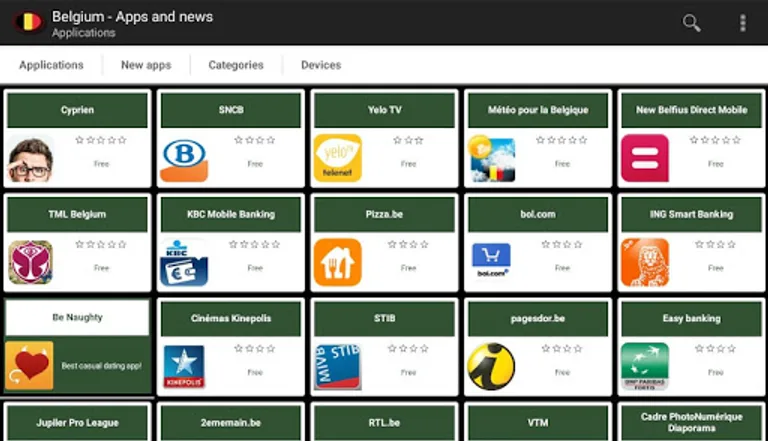This screenshot has height=441, width=768.
Task: Click the 'Belgium - Apps and news' title
Action: [133, 17]
